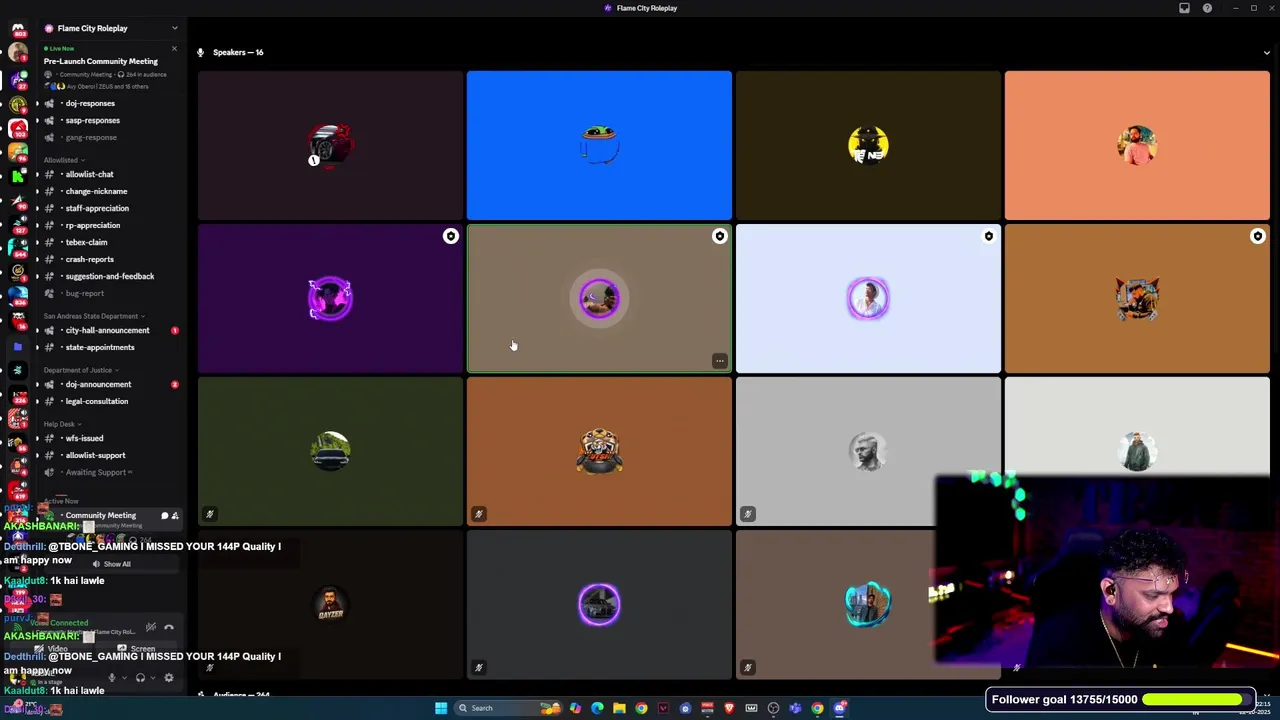
Task: Collapse the Help Desk category
Action: [62, 424]
